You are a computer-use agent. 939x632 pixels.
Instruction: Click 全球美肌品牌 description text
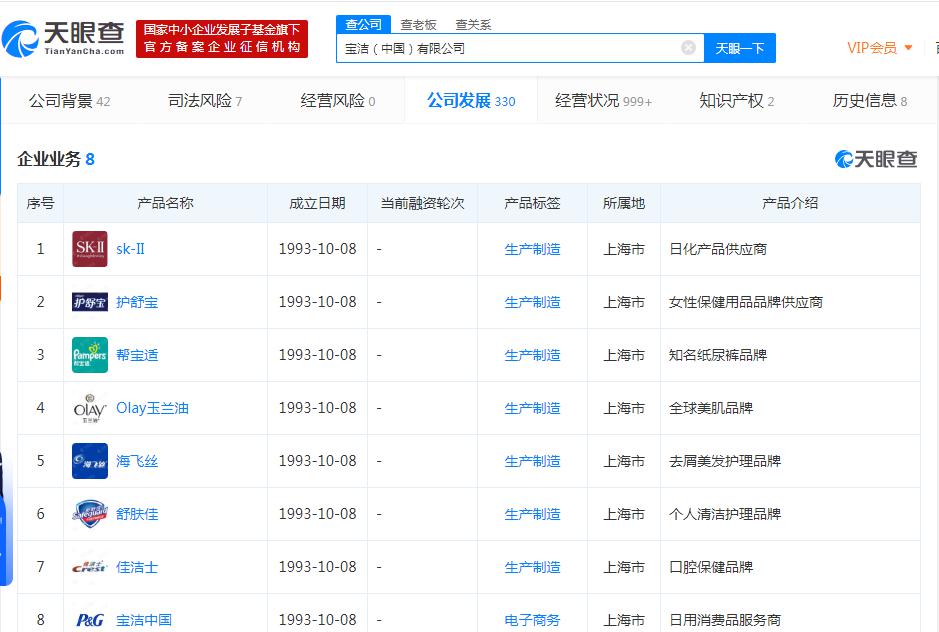711,408
